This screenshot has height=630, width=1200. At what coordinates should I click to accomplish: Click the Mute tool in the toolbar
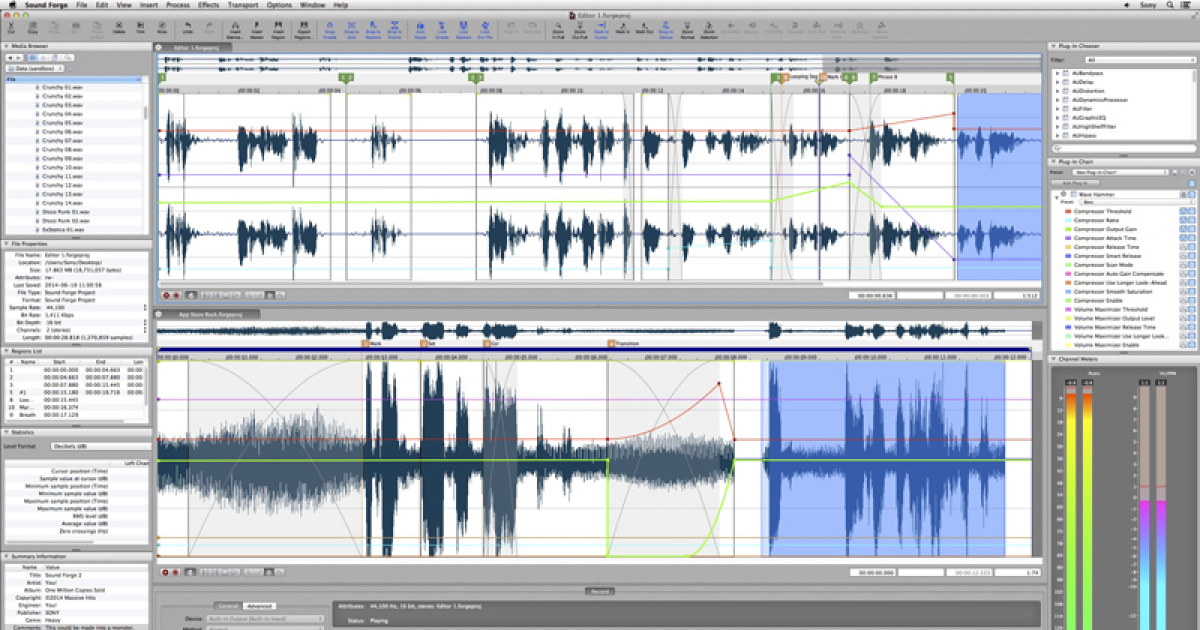point(162,28)
